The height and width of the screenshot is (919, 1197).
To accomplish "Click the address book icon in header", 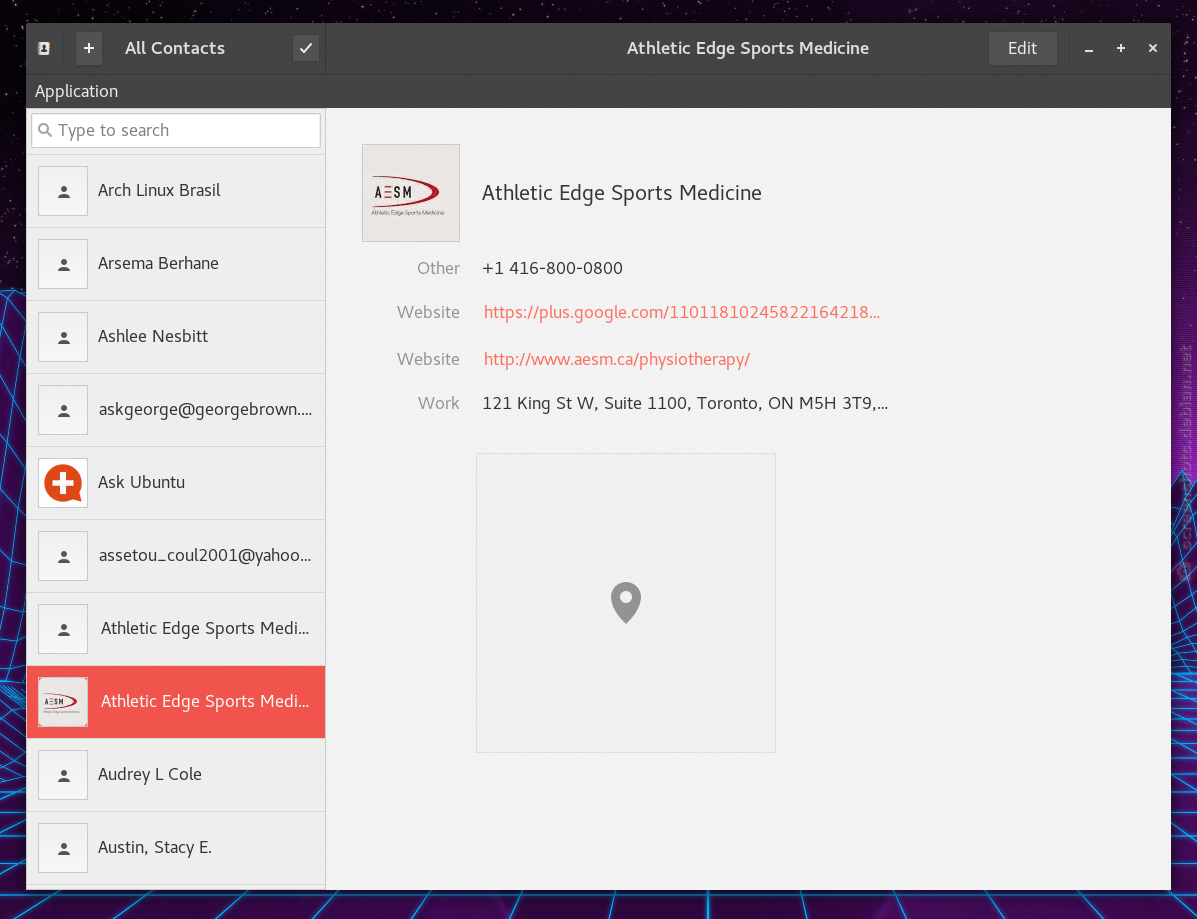I will [x=44, y=48].
